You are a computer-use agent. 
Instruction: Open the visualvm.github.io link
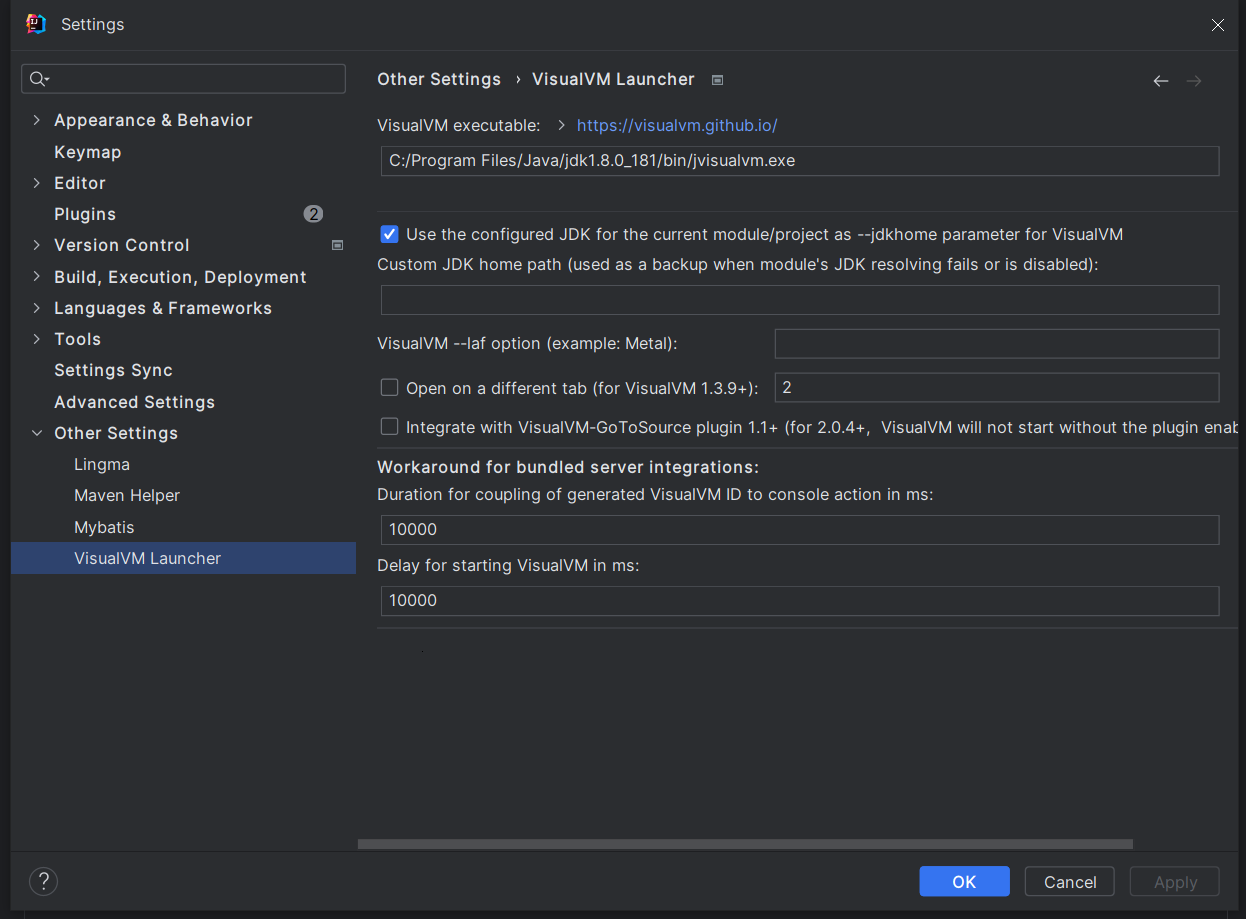coord(677,125)
